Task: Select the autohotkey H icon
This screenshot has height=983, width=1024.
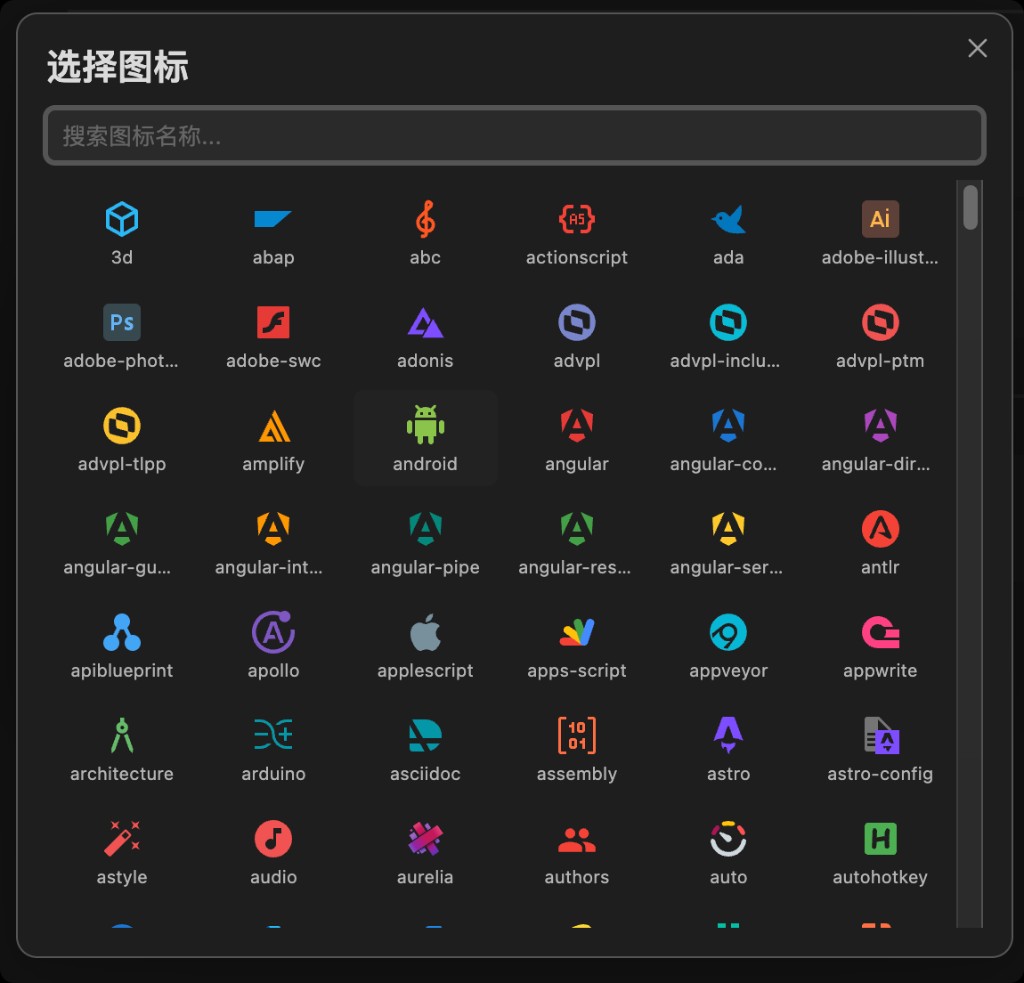Action: coord(880,838)
